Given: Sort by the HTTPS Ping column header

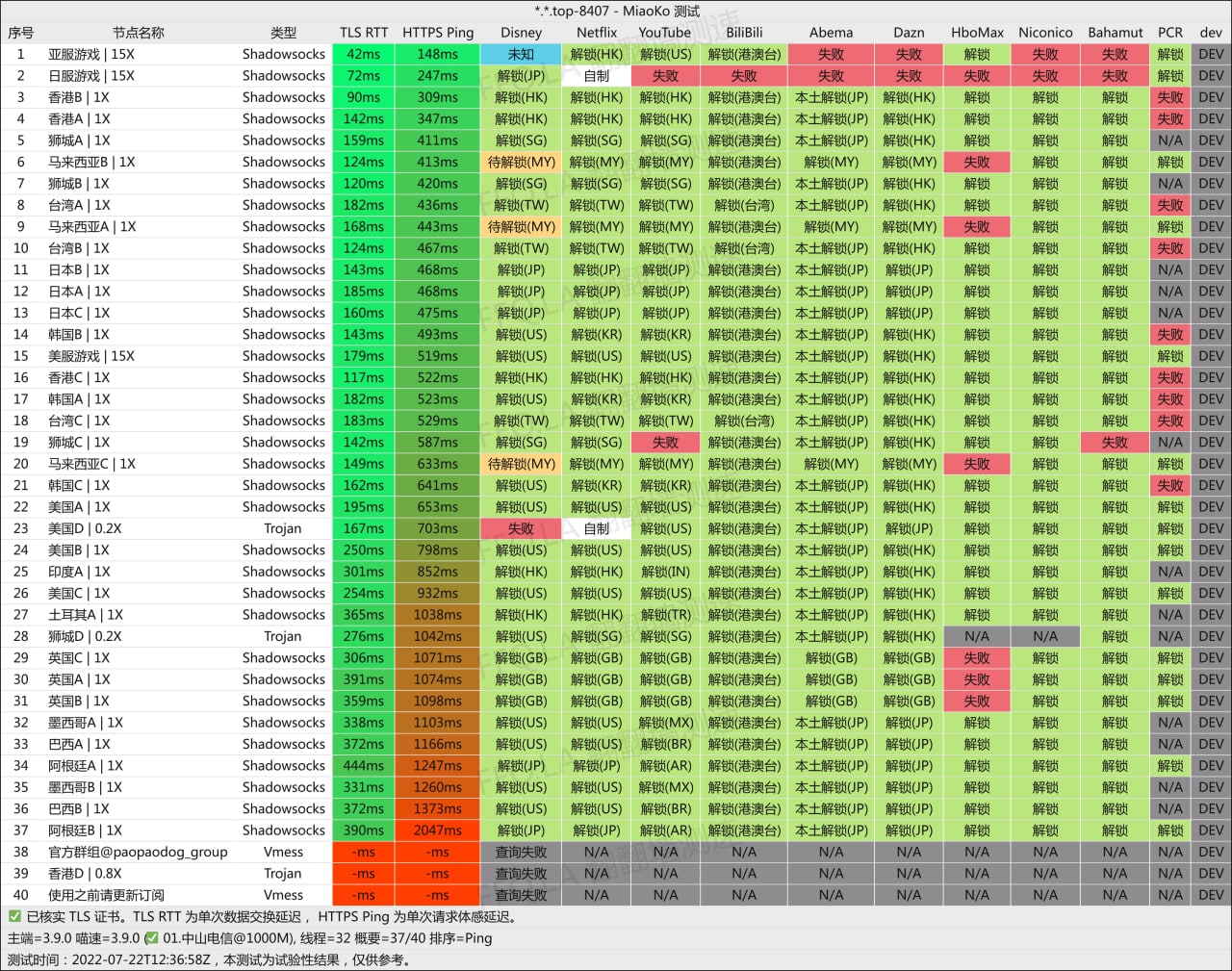Looking at the screenshot, I should [x=438, y=33].
